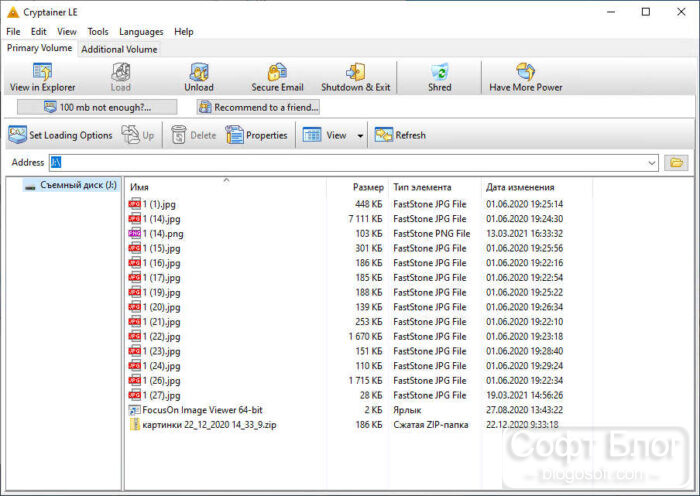Sort by Дата изменения column header
The image size is (700, 496).
pyautogui.click(x=538, y=187)
